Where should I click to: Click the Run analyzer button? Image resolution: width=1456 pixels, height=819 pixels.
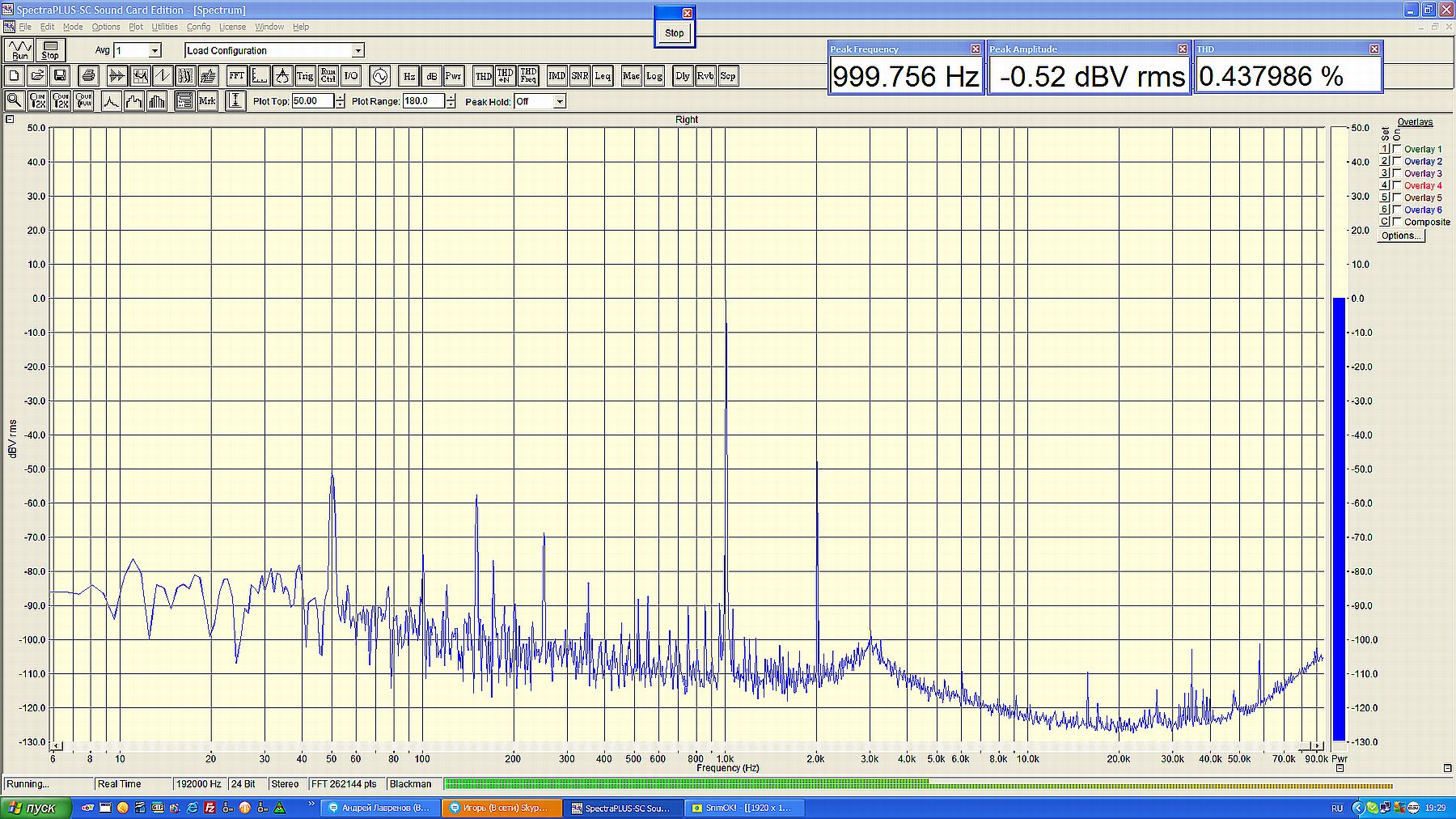coord(19,50)
